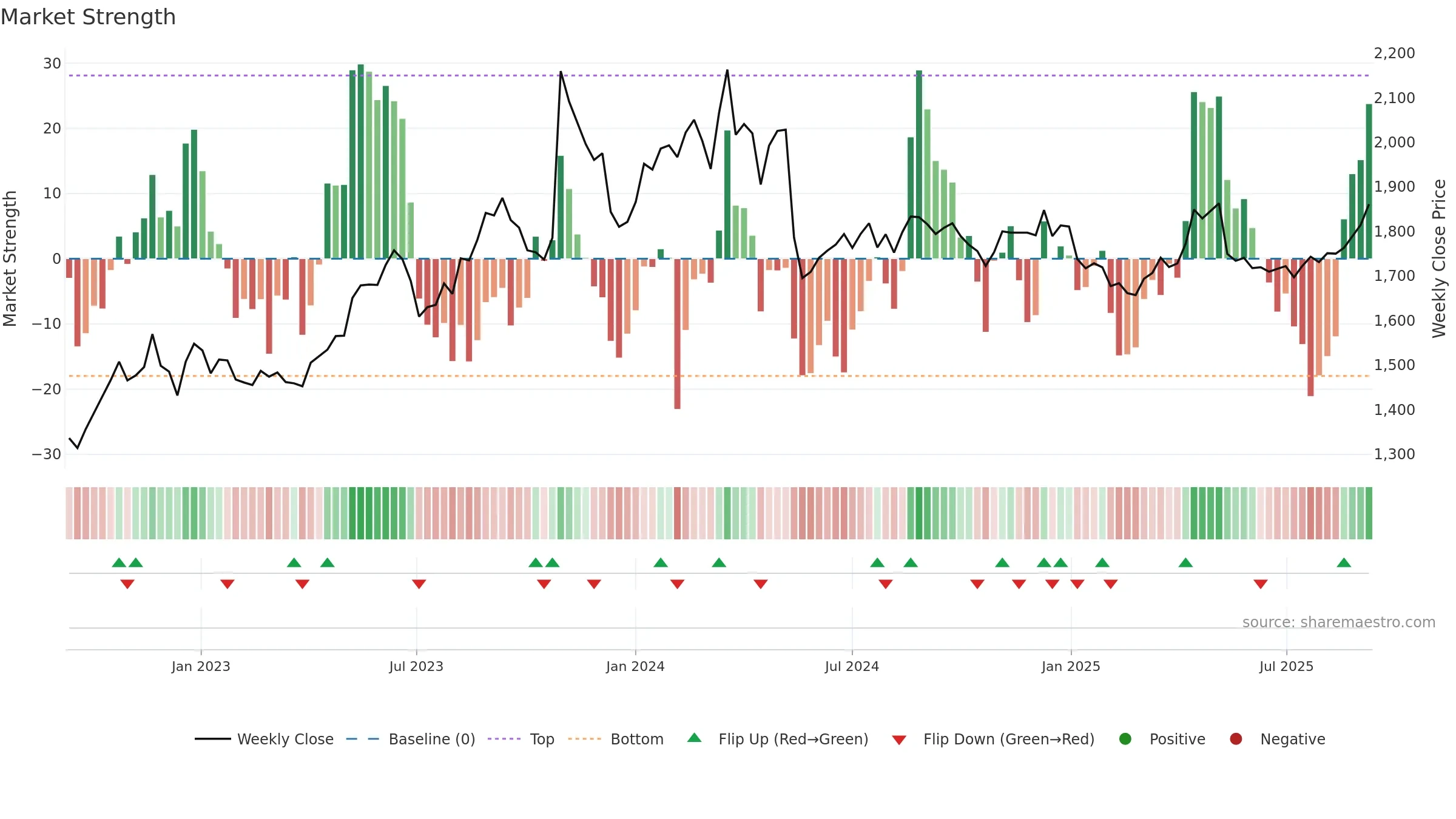Click the rightmost red Flip Down triangle marker
The image size is (1456, 819).
tap(1261, 584)
